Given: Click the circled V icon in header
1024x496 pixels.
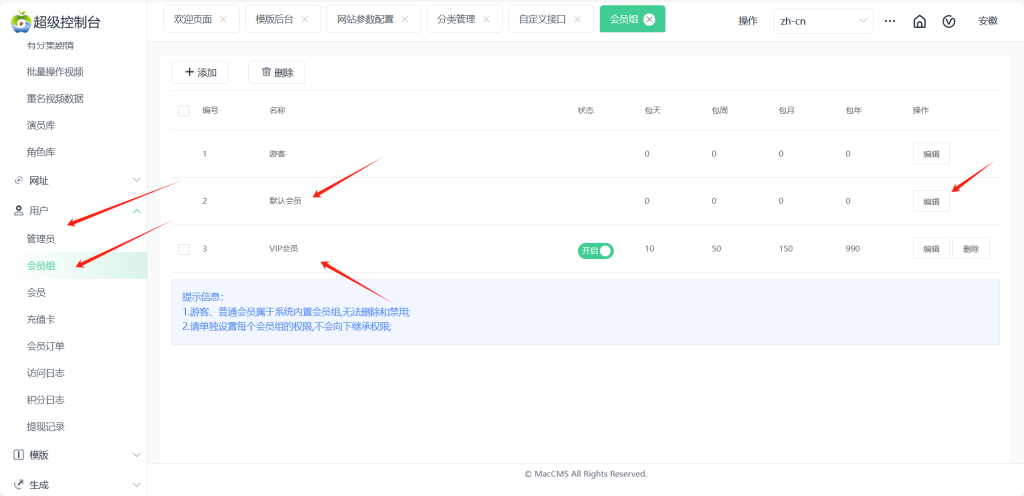Looking at the screenshot, I should [950, 22].
